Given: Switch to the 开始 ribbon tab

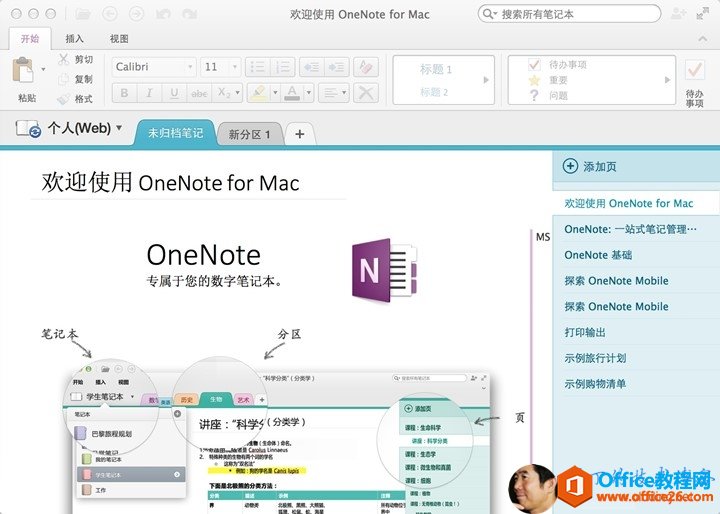Looking at the screenshot, I should point(30,39).
